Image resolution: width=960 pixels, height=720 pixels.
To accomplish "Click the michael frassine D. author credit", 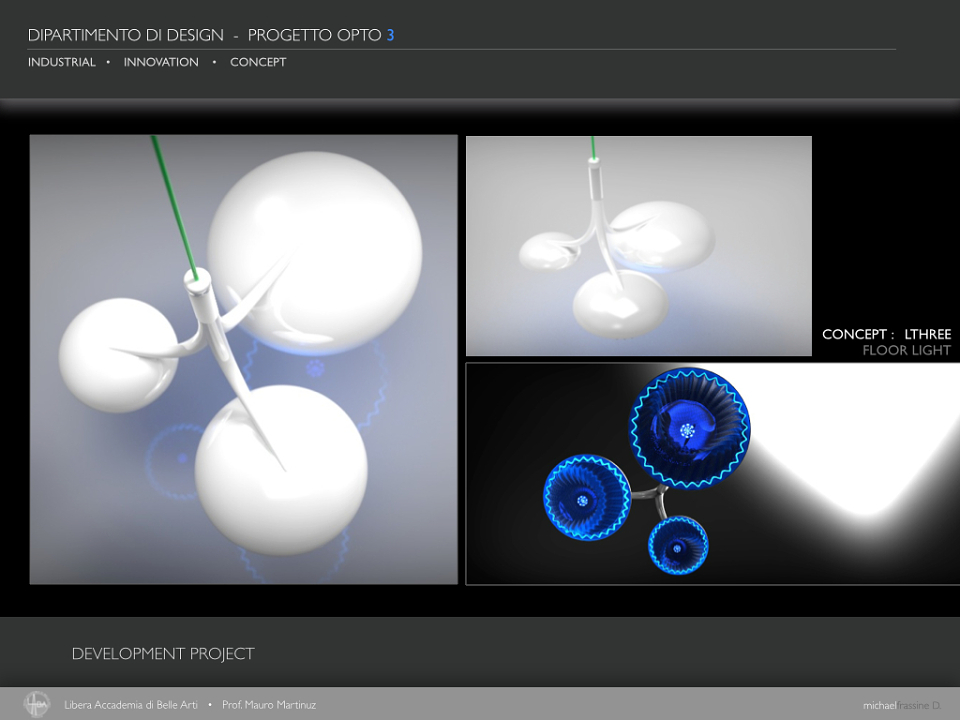I will point(902,705).
